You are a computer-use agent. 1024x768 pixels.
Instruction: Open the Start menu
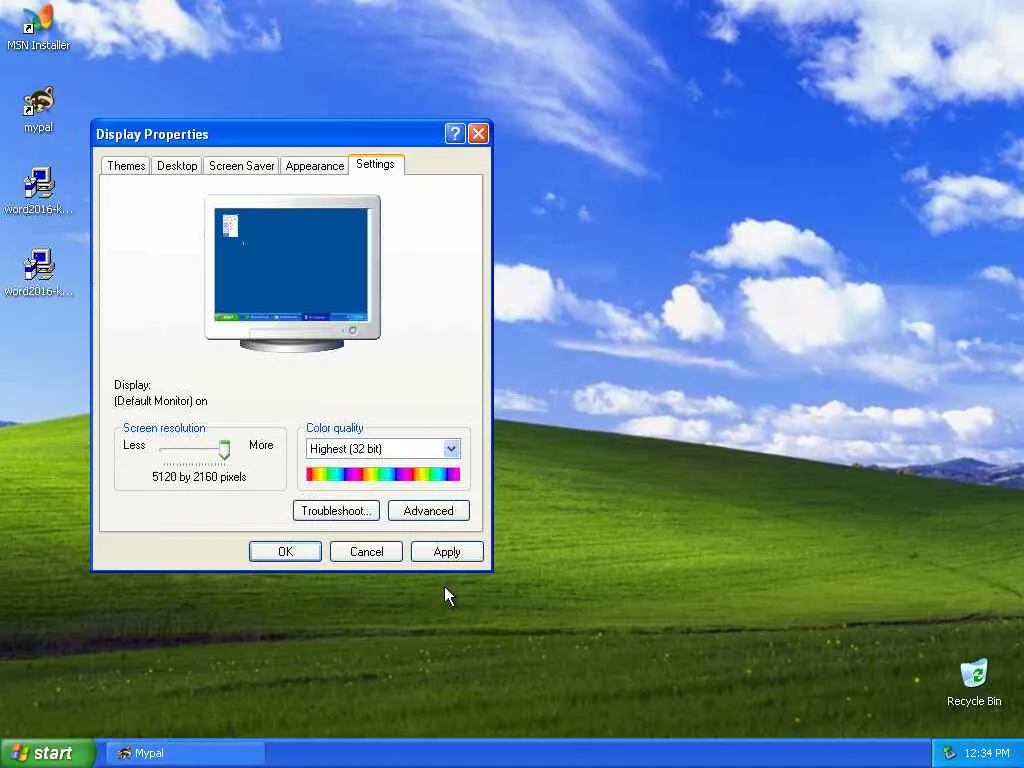[48, 754]
